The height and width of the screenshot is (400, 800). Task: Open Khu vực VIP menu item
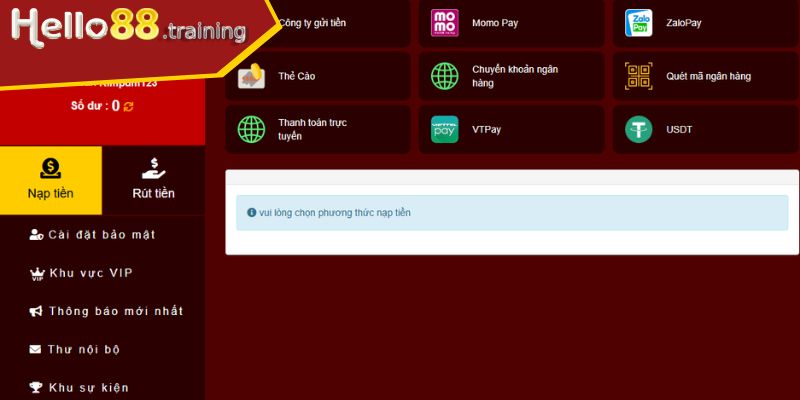pyautogui.click(x=103, y=273)
